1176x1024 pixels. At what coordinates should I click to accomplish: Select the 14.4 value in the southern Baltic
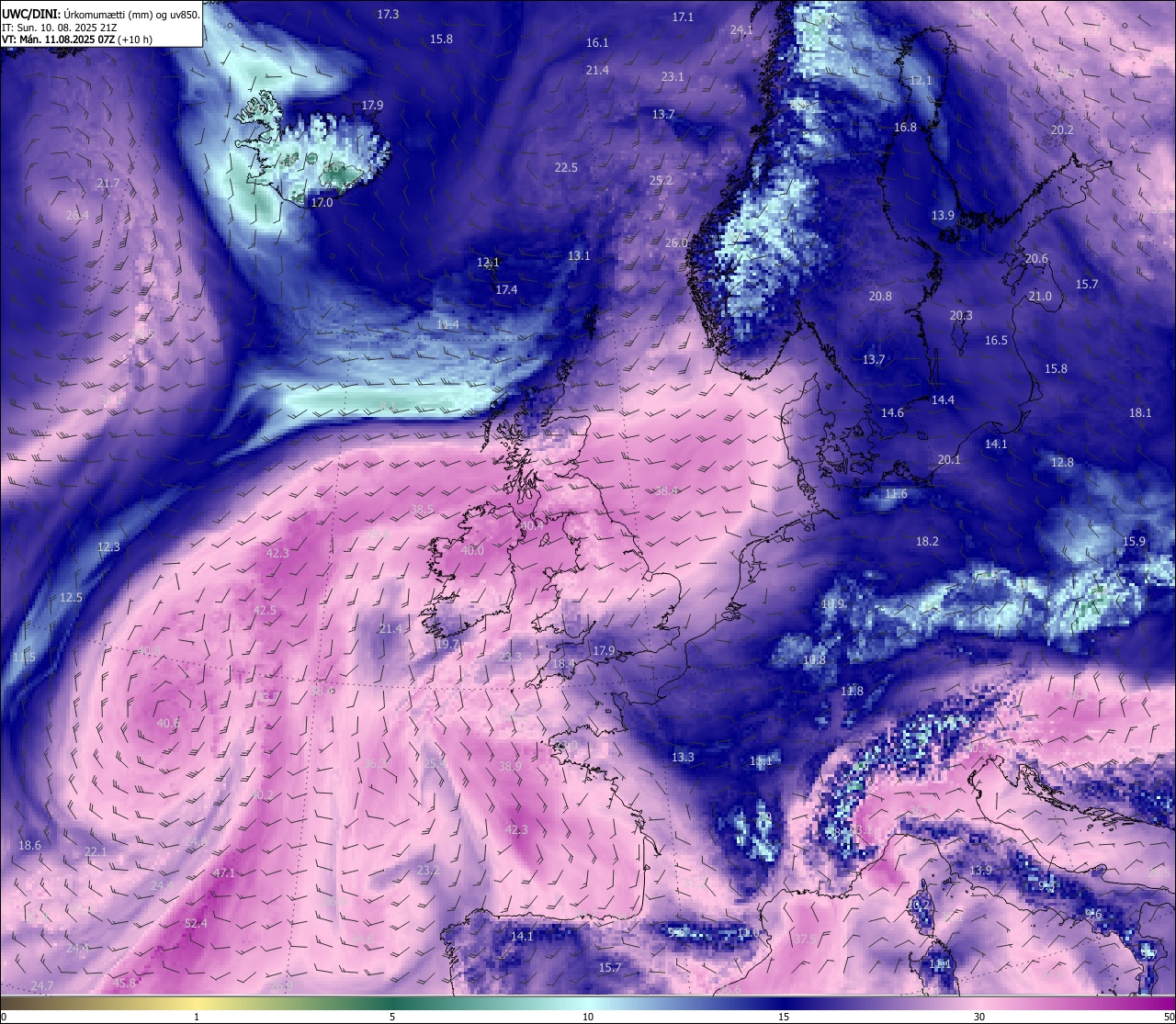[943, 399]
